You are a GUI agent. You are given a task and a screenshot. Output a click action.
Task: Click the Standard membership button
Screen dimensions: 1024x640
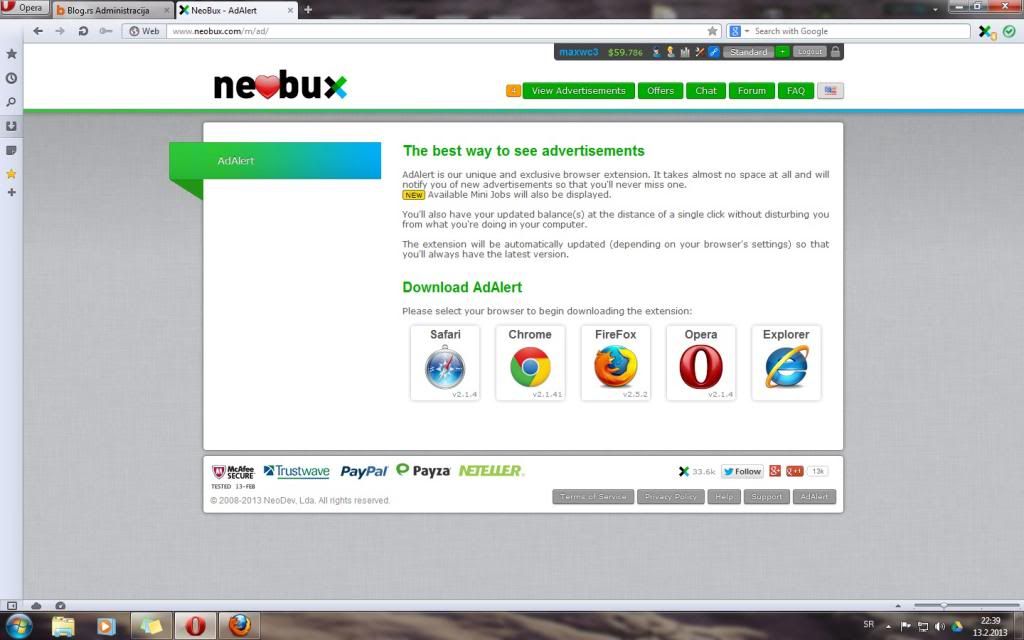(x=748, y=52)
